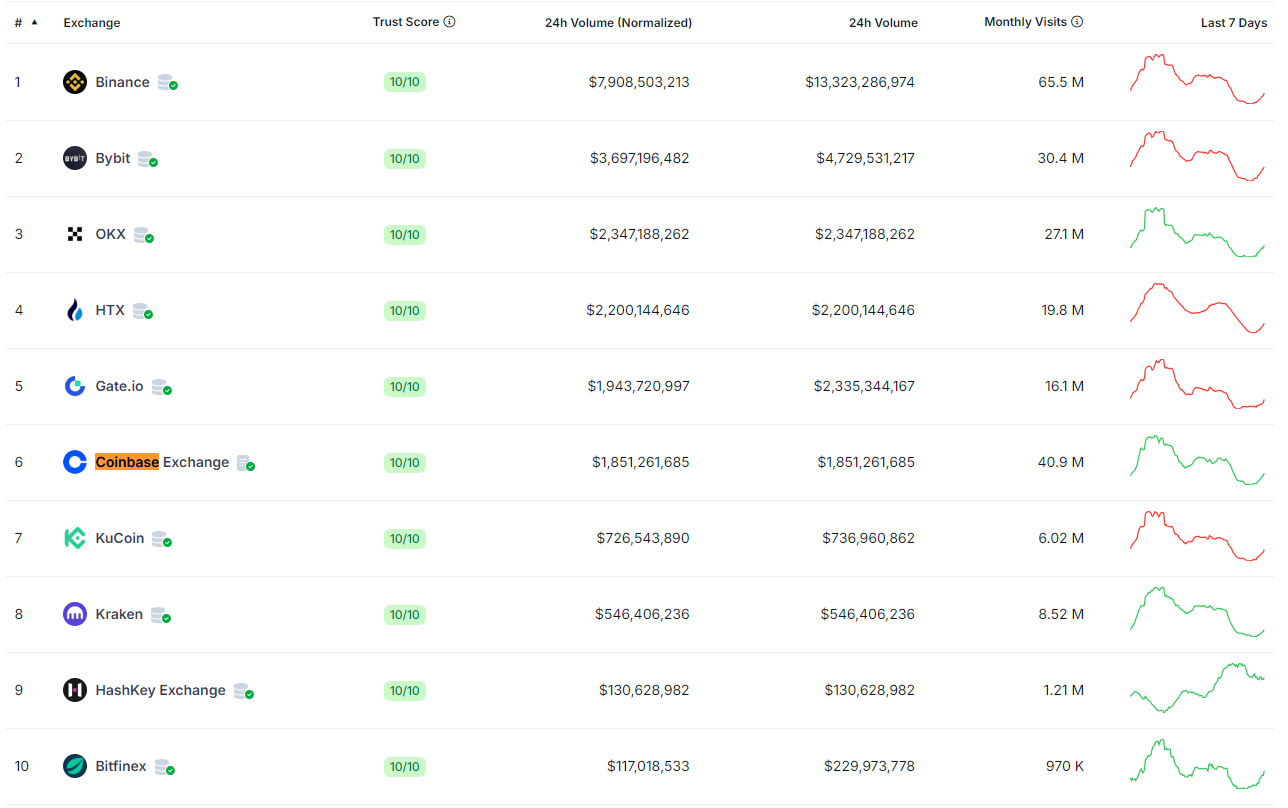This screenshot has width=1288, height=808.
Task: Click the Trust Score info icon
Action: [x=450, y=22]
